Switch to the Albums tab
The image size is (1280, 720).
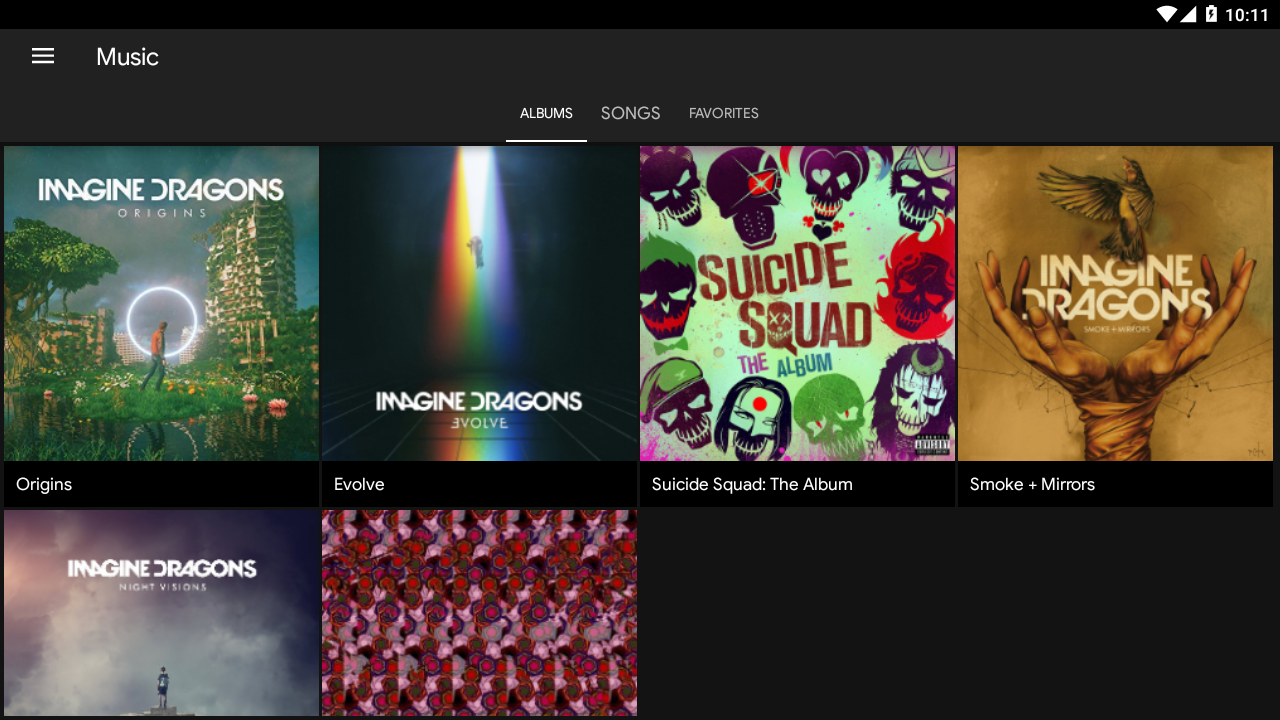click(x=546, y=113)
